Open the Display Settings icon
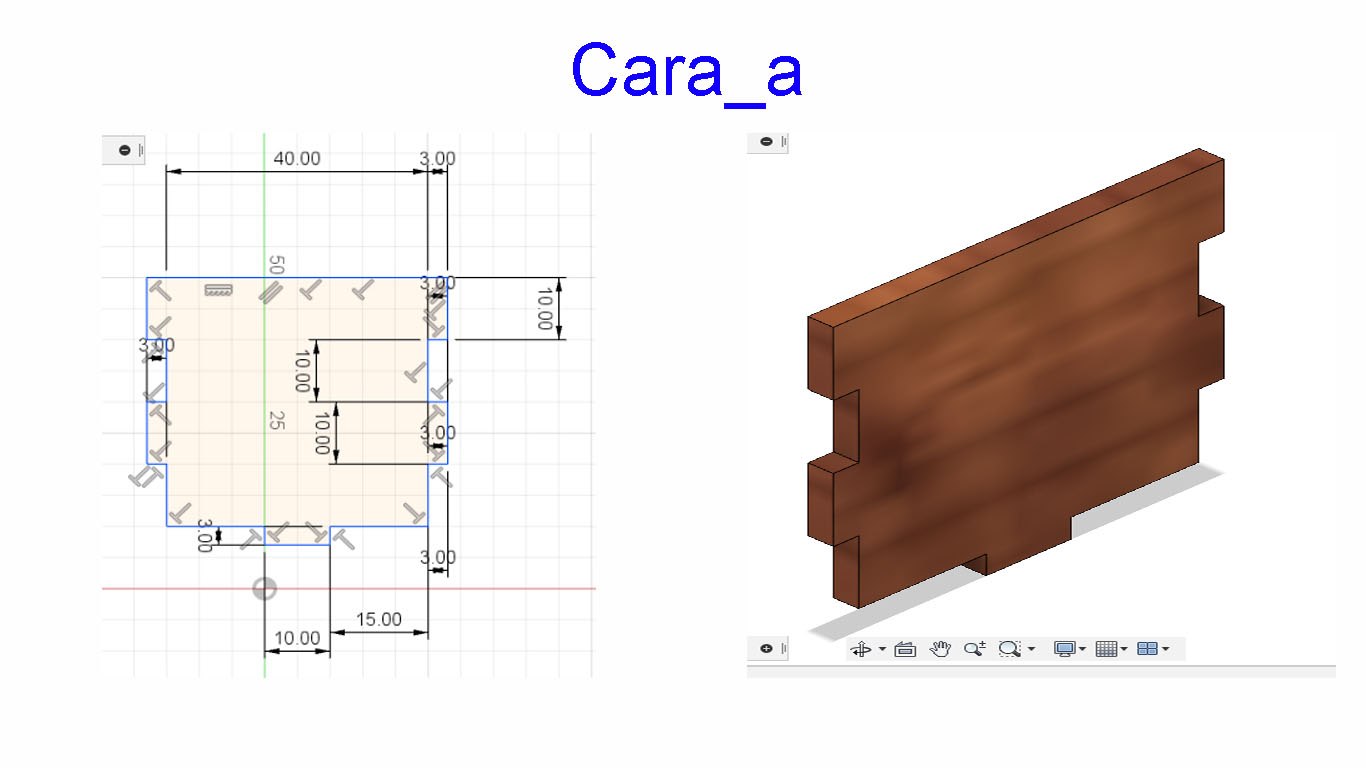The image size is (1366, 768). [x=1064, y=648]
